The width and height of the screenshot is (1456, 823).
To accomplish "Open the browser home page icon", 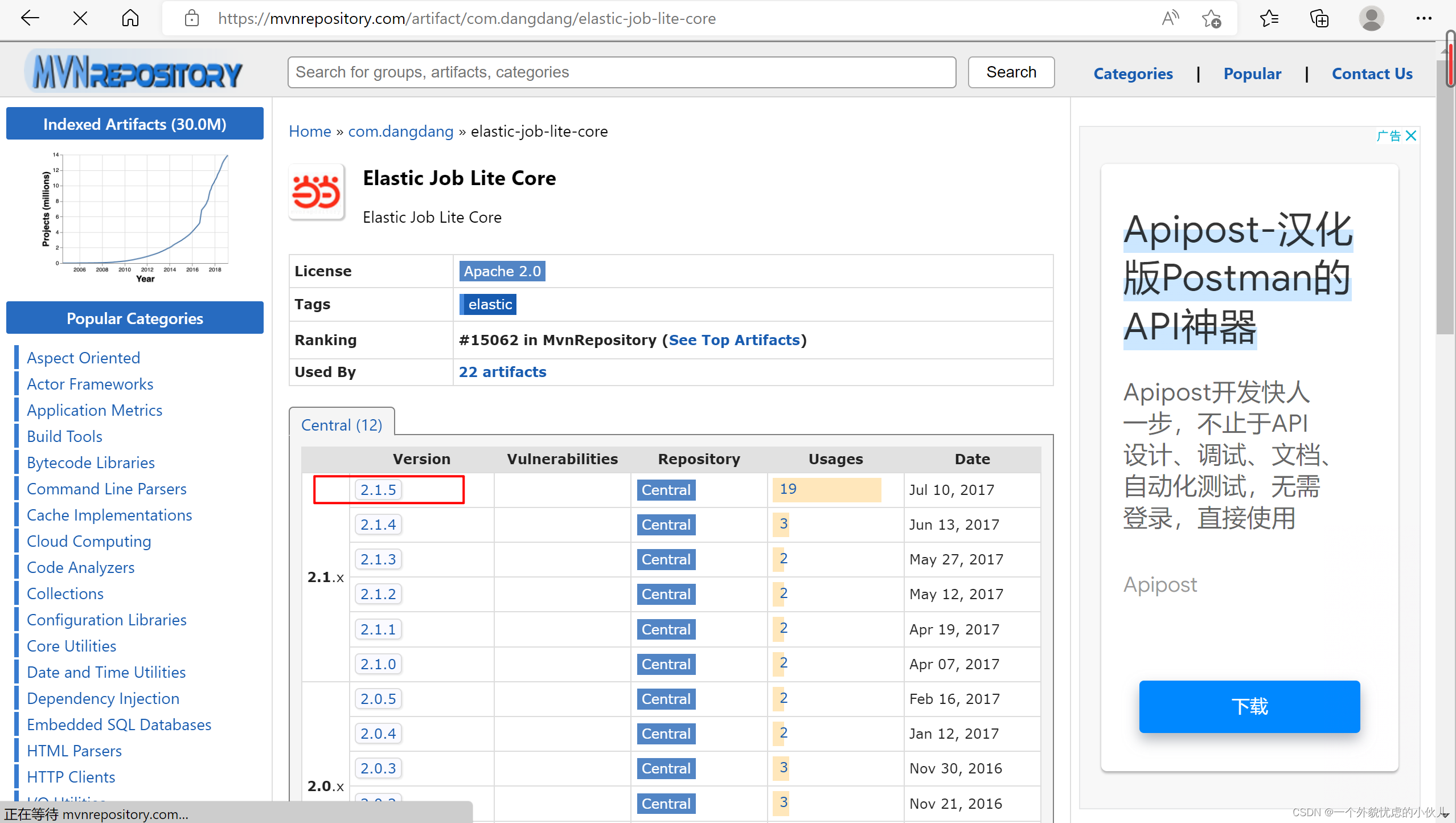I will [130, 18].
